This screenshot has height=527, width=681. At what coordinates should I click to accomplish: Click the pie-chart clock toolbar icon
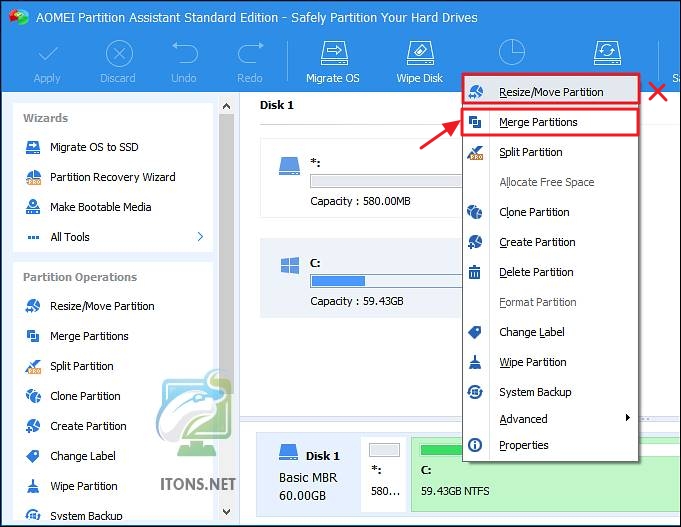coord(512,52)
